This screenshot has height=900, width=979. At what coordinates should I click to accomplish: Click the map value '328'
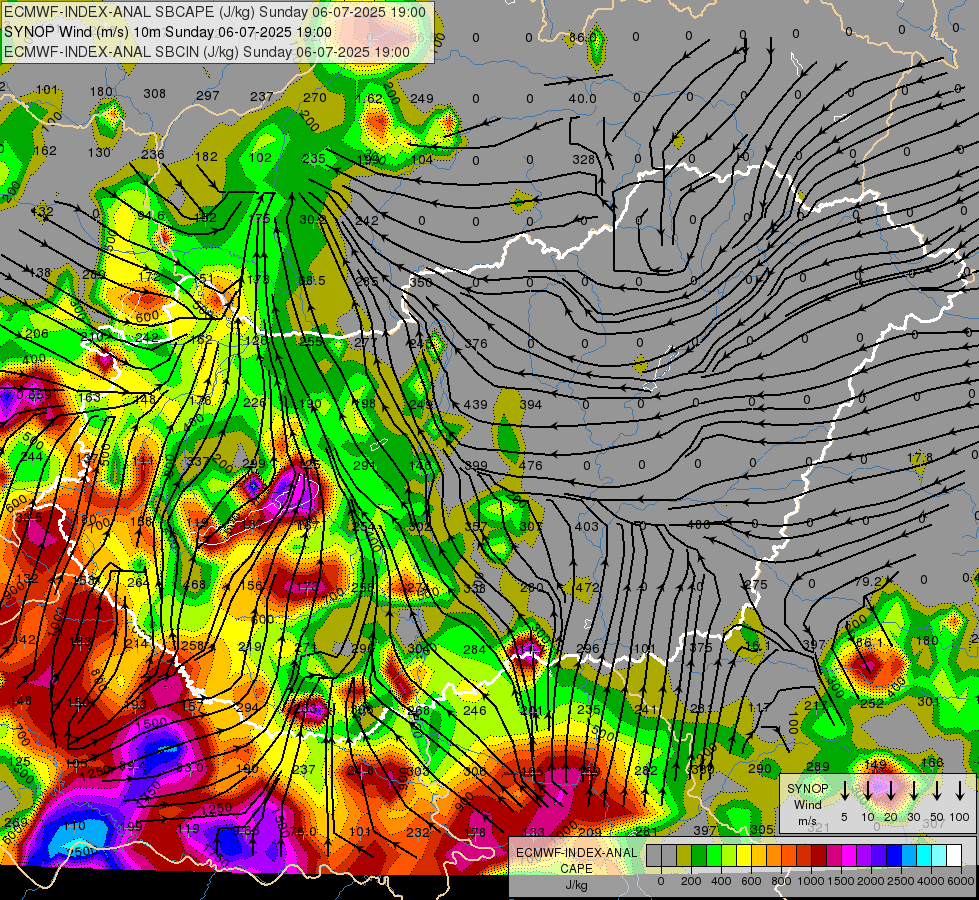point(583,160)
